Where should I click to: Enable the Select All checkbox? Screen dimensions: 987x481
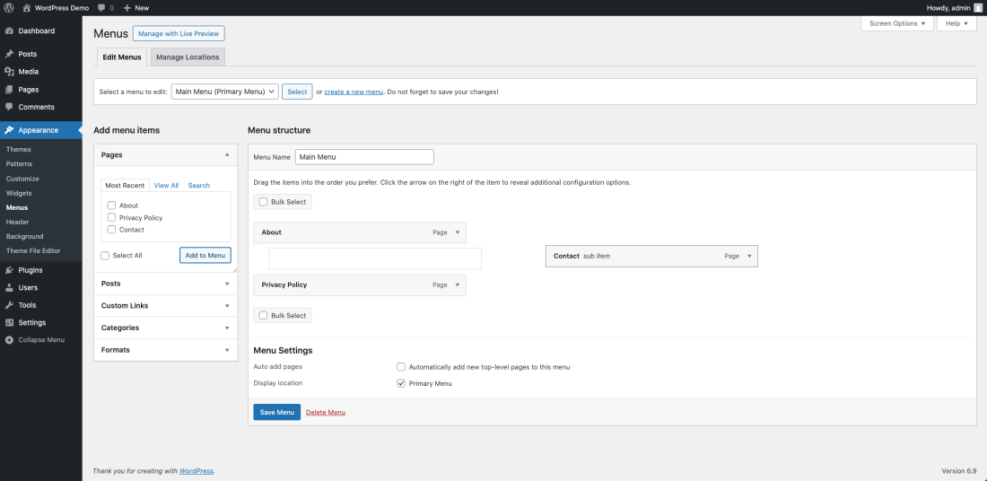coord(105,256)
